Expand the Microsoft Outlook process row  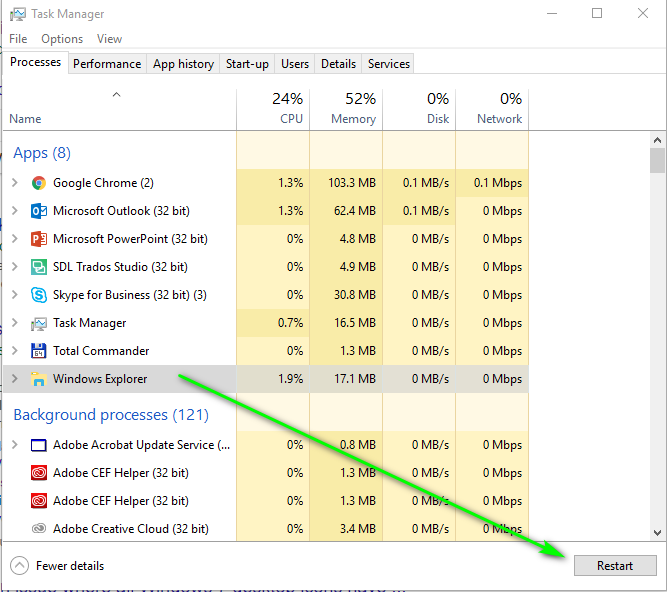coord(15,211)
